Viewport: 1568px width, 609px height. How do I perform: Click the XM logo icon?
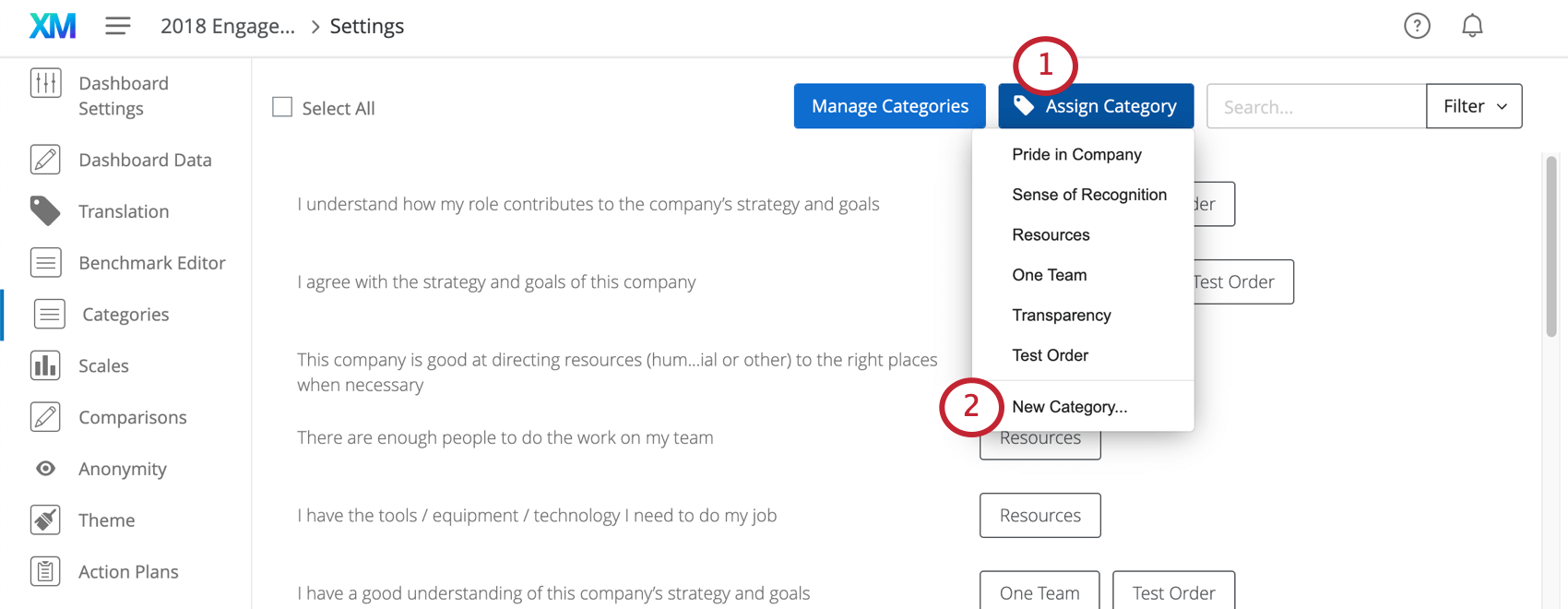[53, 26]
